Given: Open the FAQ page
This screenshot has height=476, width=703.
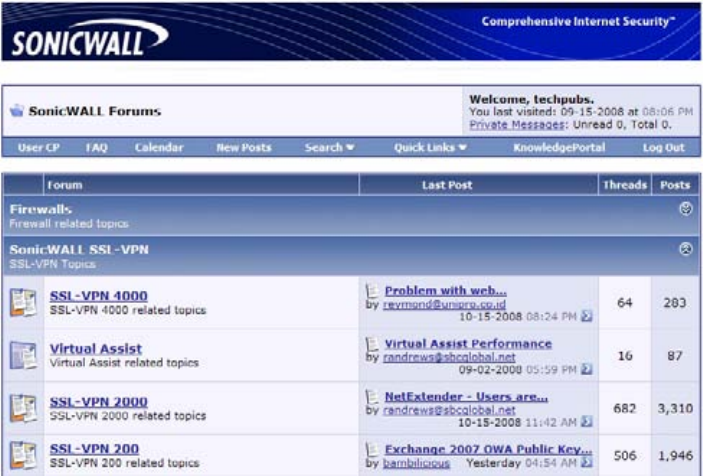Looking at the screenshot, I should [96, 147].
